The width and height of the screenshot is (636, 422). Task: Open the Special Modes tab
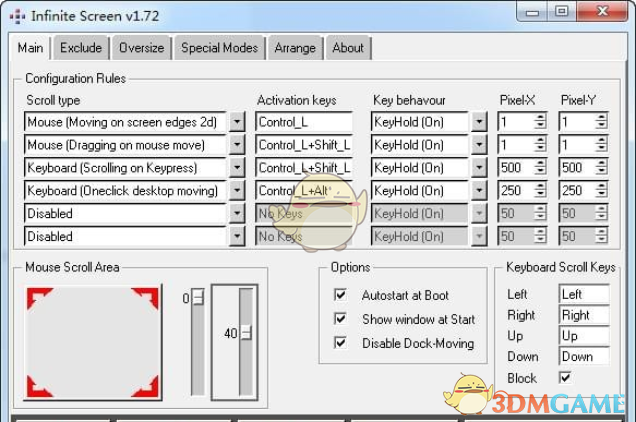[x=219, y=48]
